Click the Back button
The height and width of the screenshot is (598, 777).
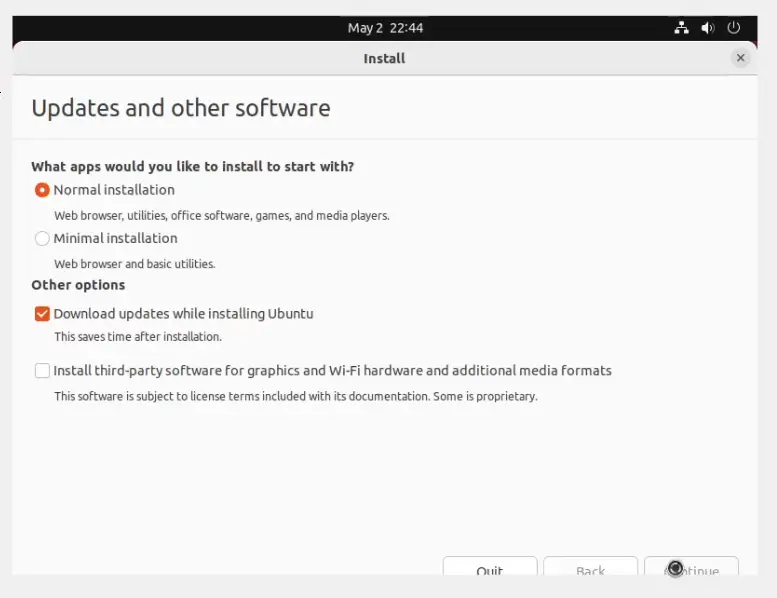point(590,566)
